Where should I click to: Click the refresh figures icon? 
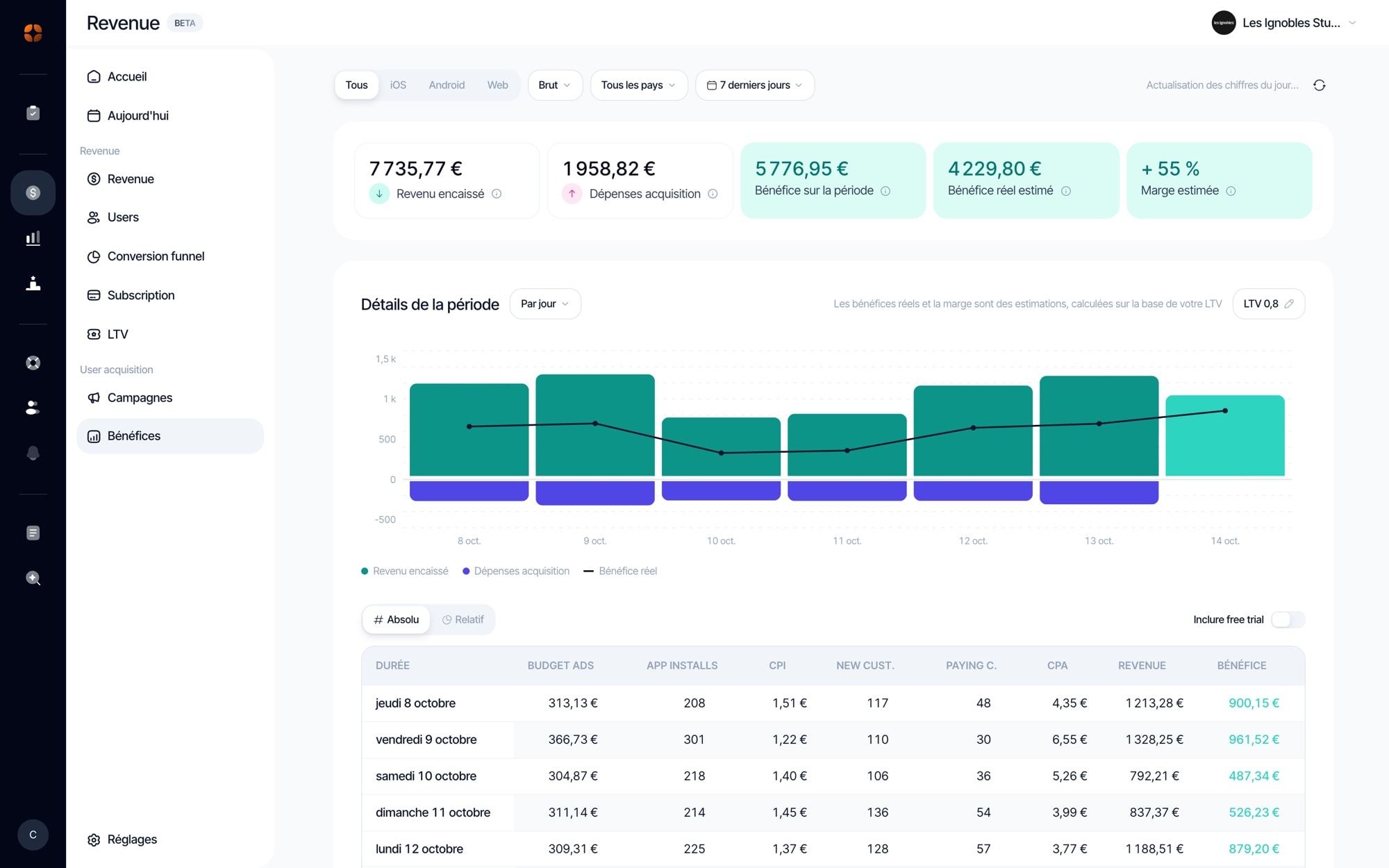1320,85
